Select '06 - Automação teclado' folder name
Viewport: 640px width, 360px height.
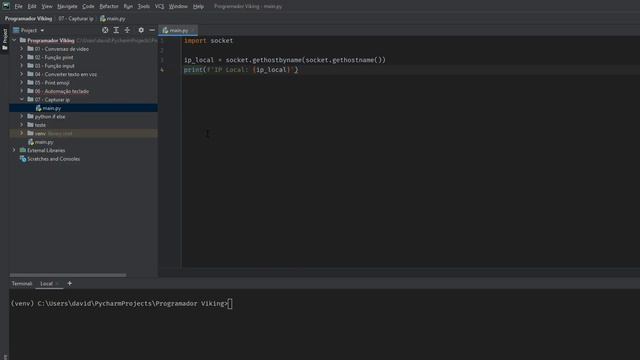pos(62,91)
